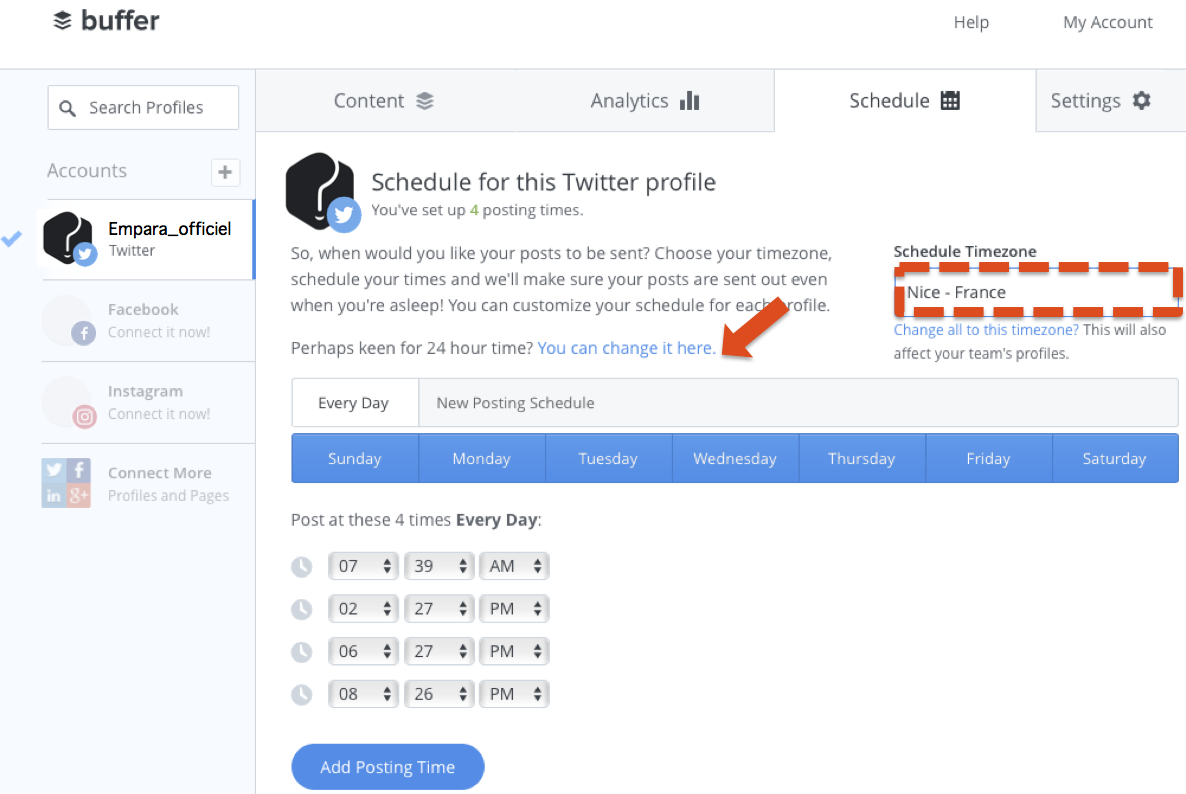This screenshot has width=1186, height=794.
Task: Open Connect More social networks icon
Action: pyautogui.click(x=66, y=483)
